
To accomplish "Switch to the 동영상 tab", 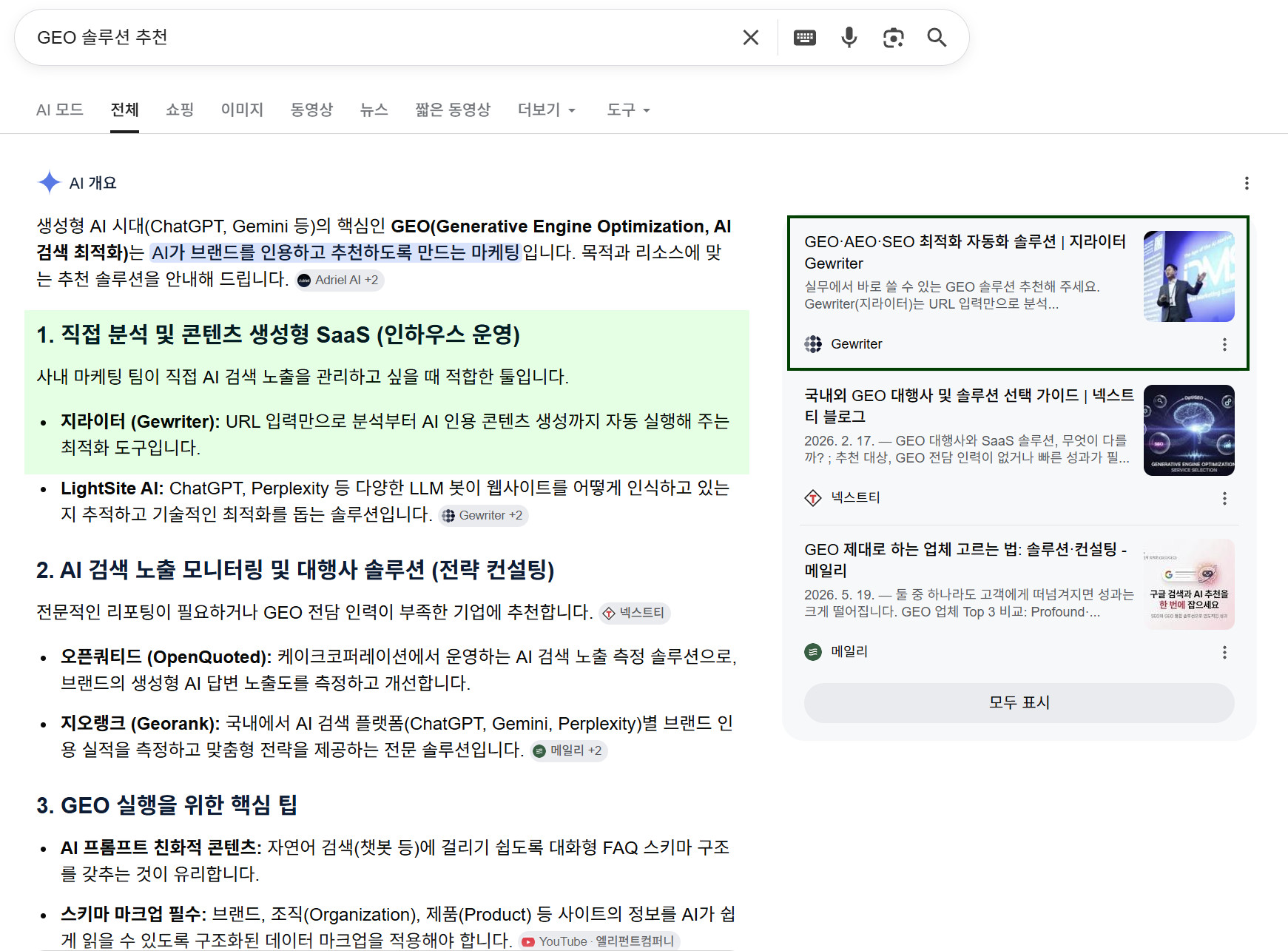I will click(311, 110).
